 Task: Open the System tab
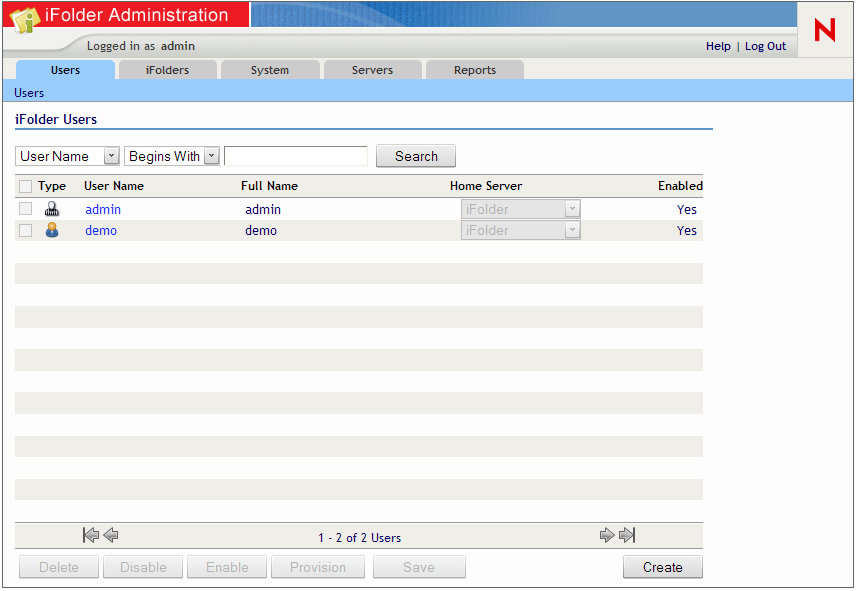point(270,70)
